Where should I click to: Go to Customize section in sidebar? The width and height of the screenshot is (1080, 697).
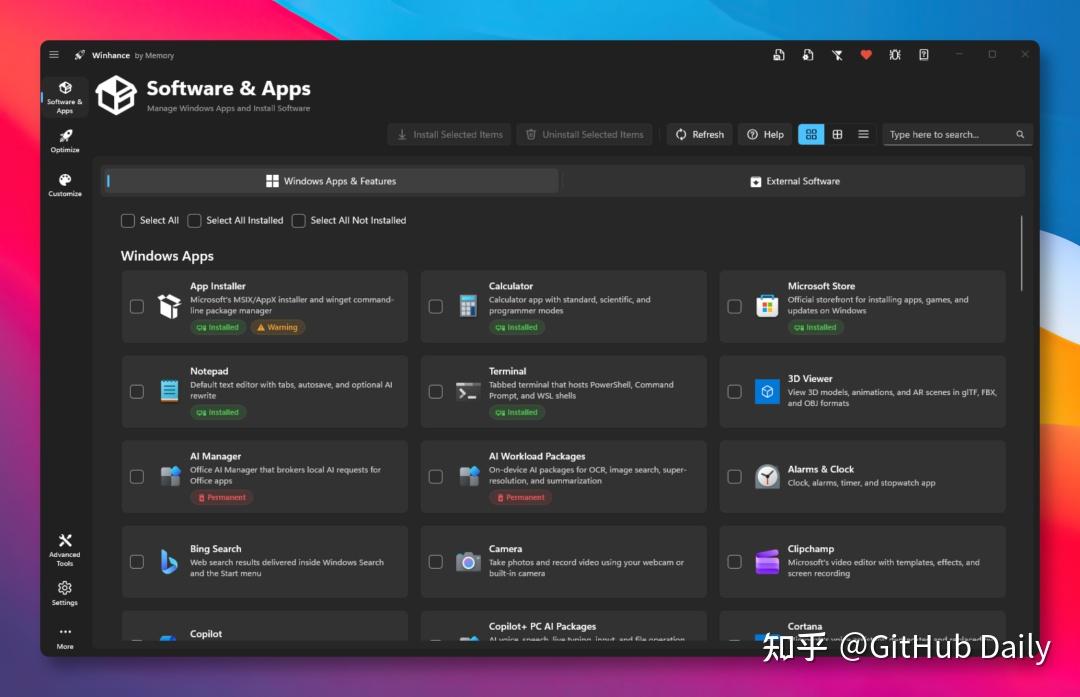tap(65, 185)
